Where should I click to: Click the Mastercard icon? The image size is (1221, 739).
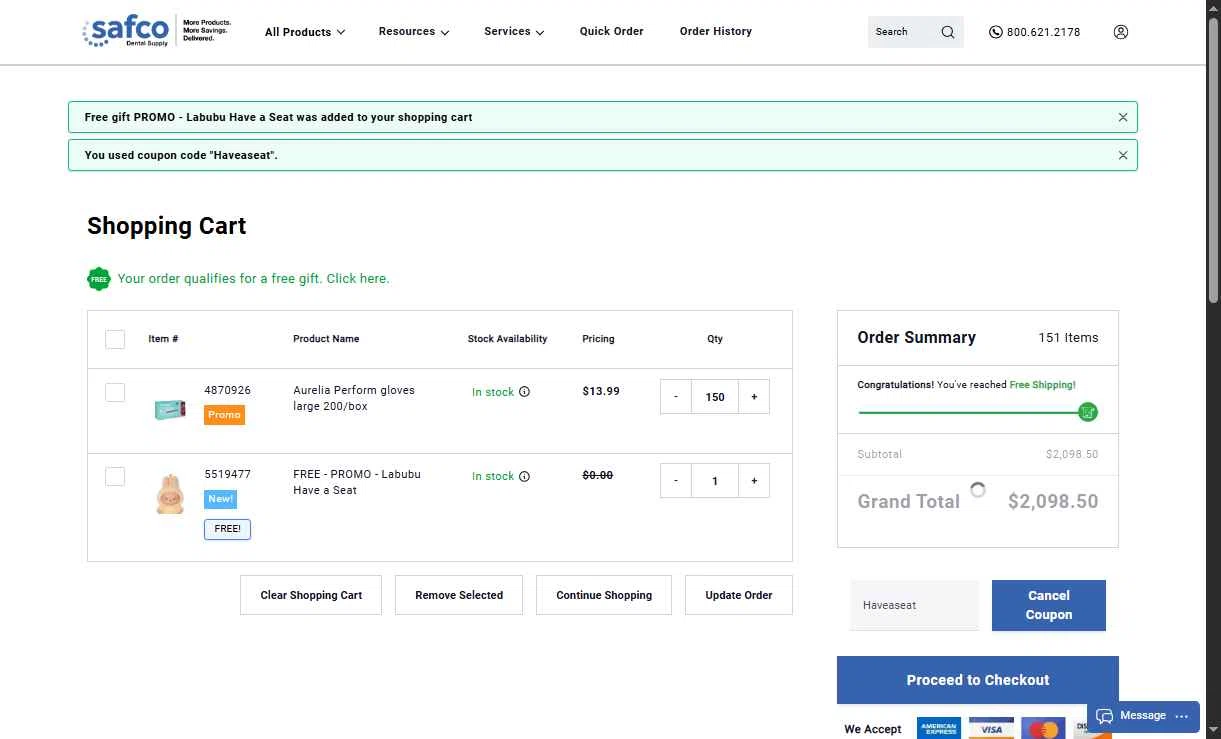[x=1043, y=729]
